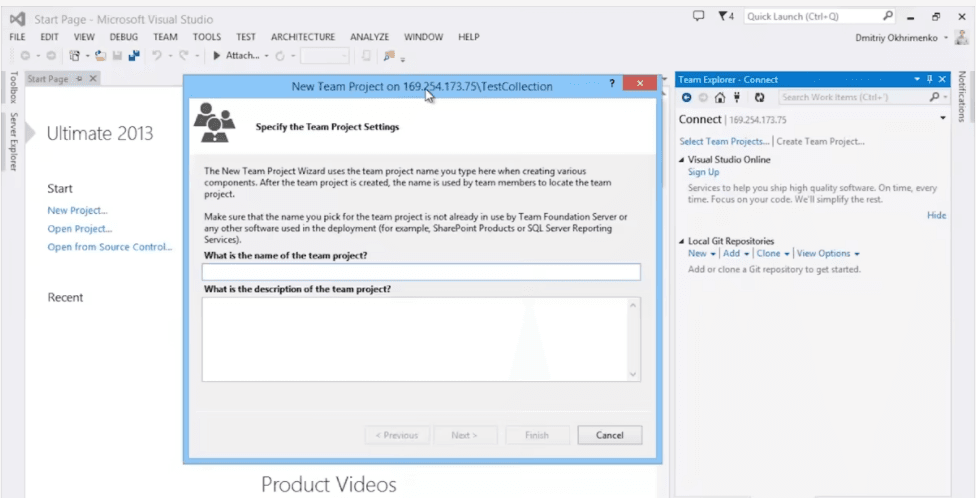
Task: Click the New Project toolbar icon
Action: coord(75,56)
